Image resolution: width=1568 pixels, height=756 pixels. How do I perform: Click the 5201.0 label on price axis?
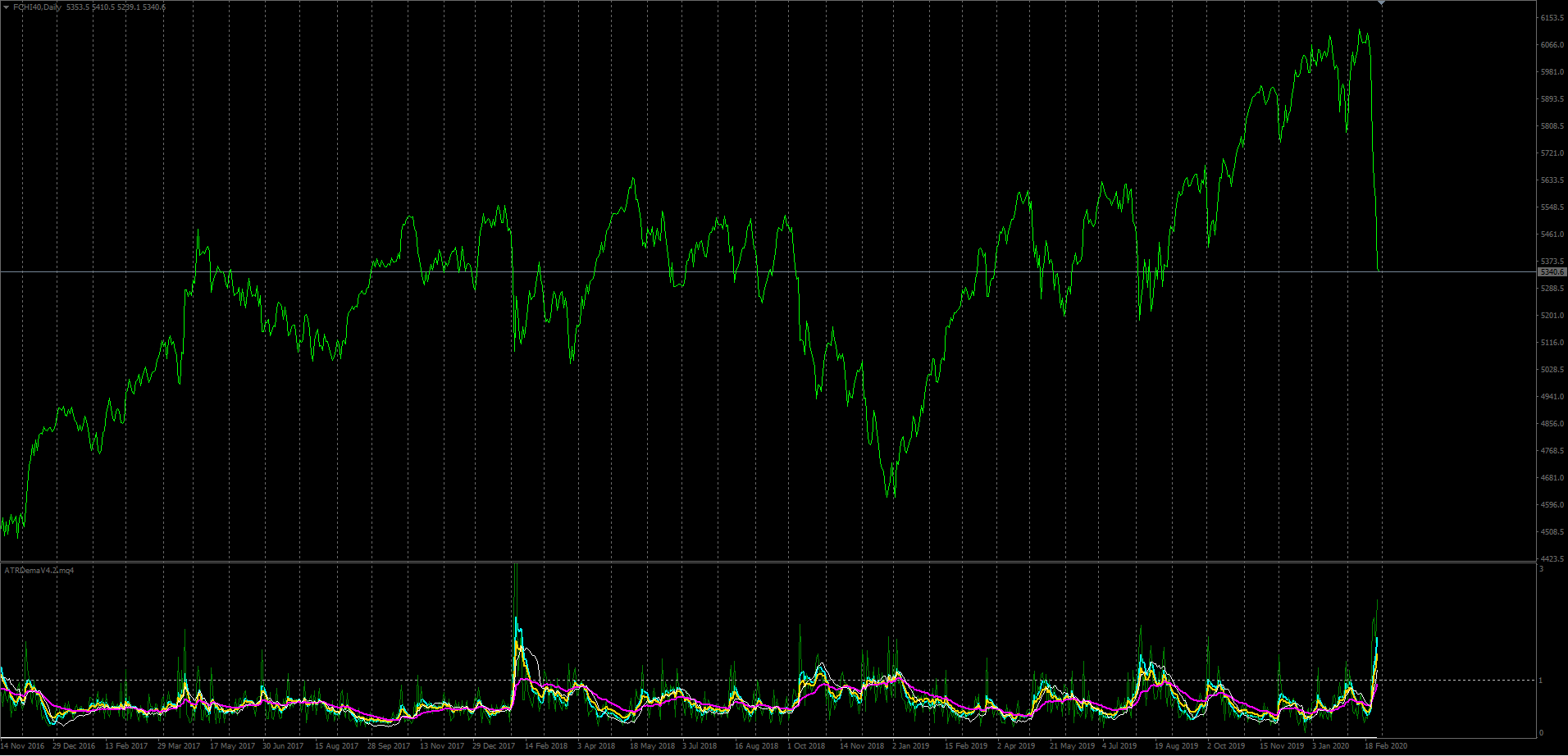coord(1552,316)
